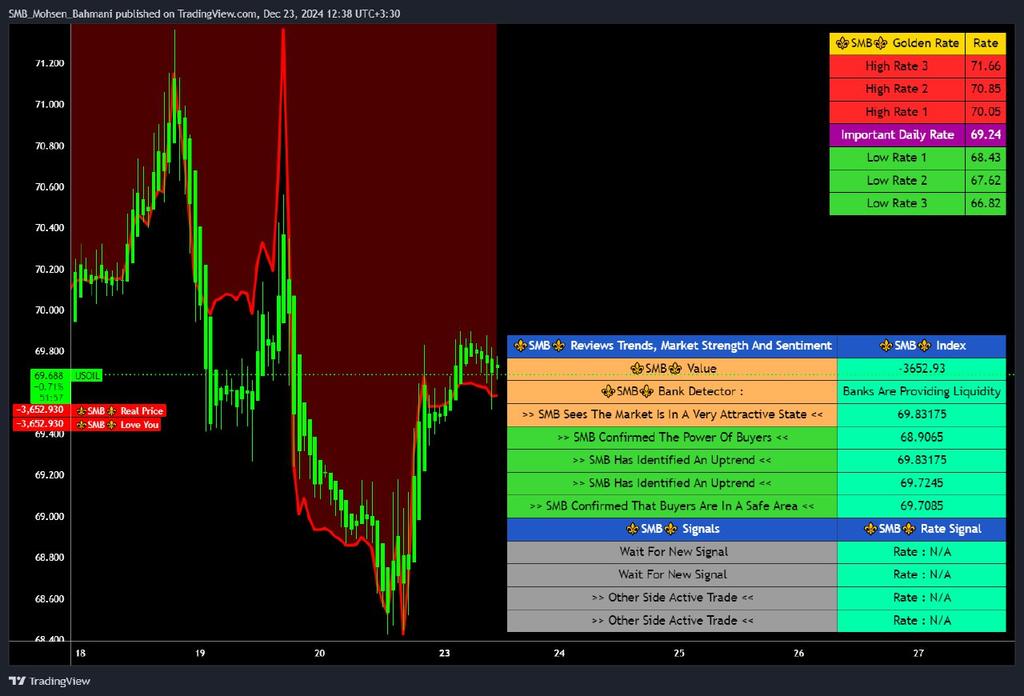Image resolution: width=1024 pixels, height=696 pixels.
Task: Select the "High Rate 3" row label
Action: pos(897,66)
